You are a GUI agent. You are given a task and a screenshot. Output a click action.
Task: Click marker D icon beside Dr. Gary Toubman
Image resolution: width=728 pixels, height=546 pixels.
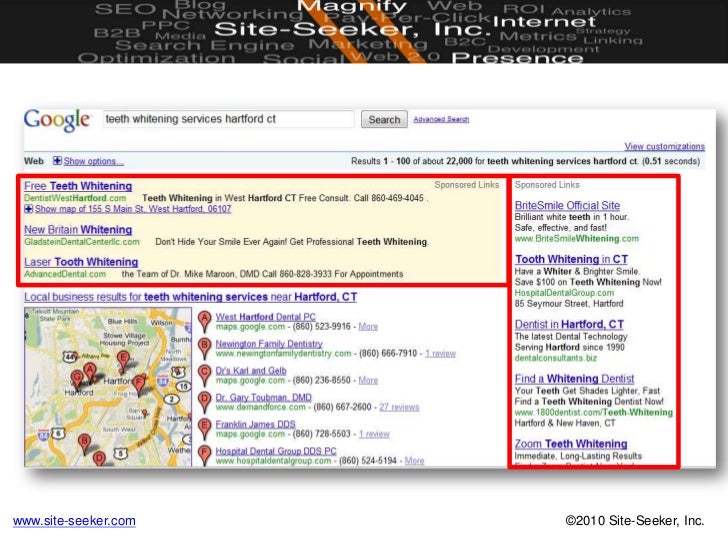[204, 402]
